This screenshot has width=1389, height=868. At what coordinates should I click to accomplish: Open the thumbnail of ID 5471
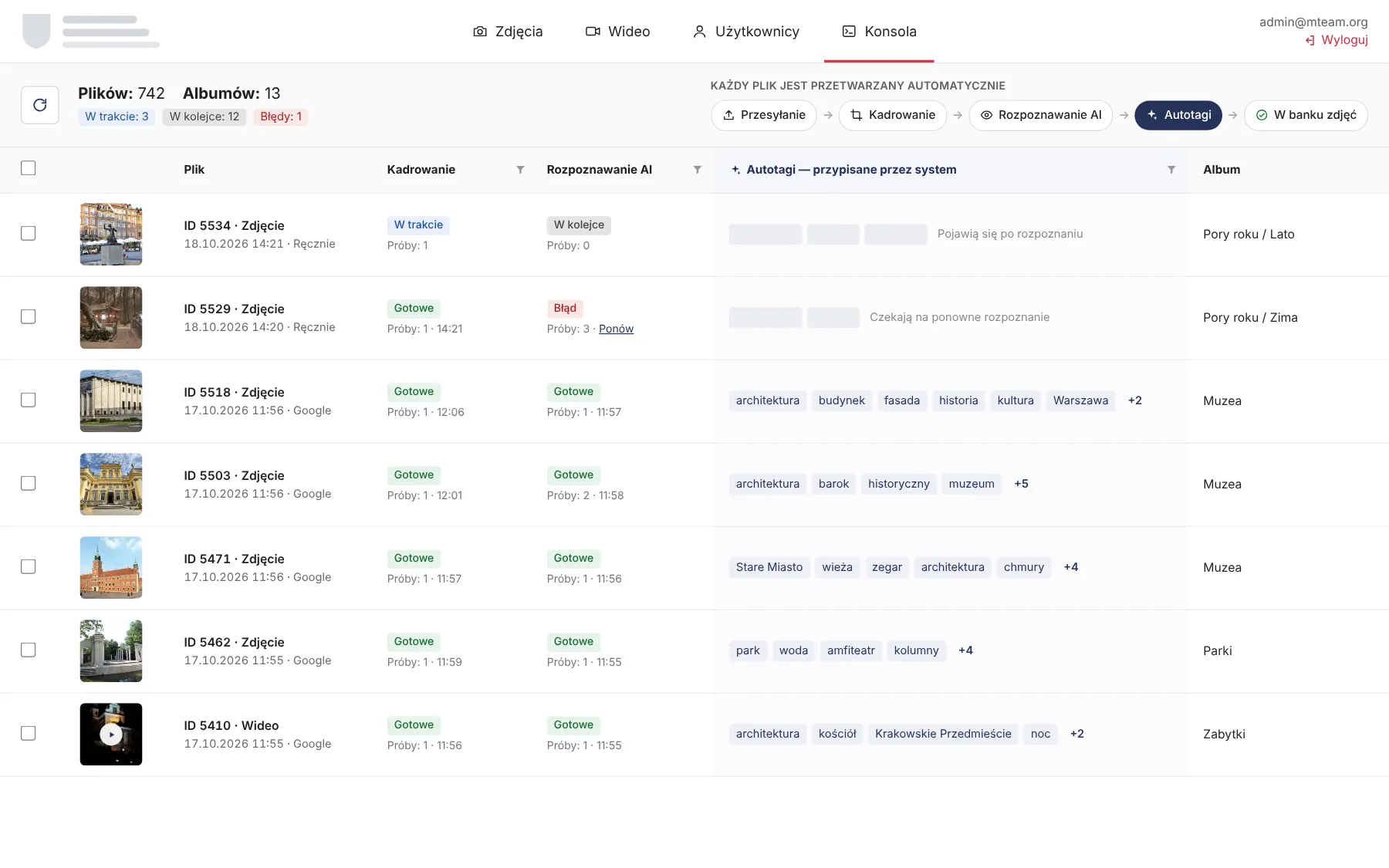111,567
